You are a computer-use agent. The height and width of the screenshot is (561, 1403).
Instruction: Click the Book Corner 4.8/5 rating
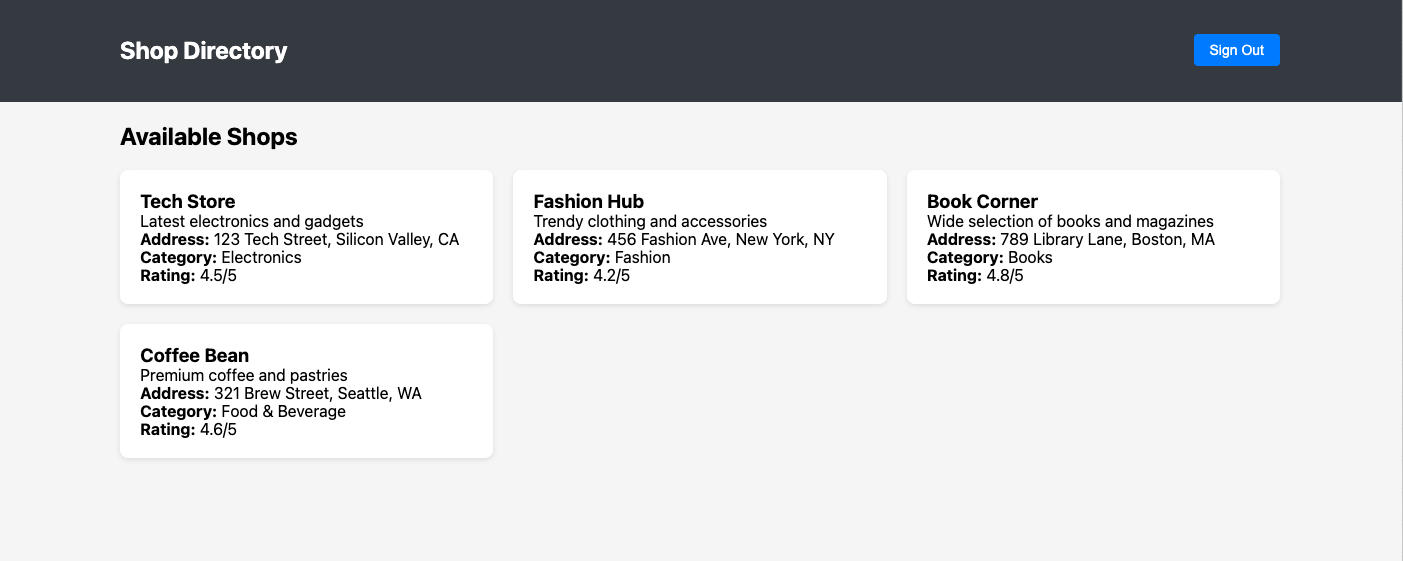[x=975, y=275]
